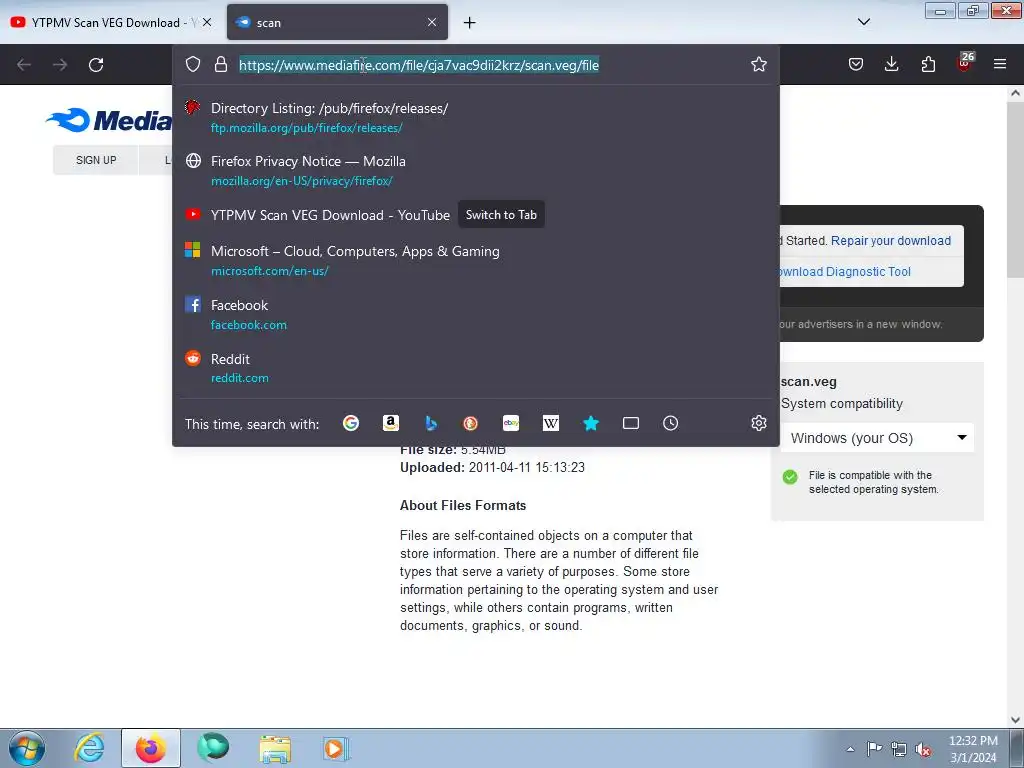Go back one page
Image resolution: width=1024 pixels, height=768 pixels.
(x=24, y=65)
